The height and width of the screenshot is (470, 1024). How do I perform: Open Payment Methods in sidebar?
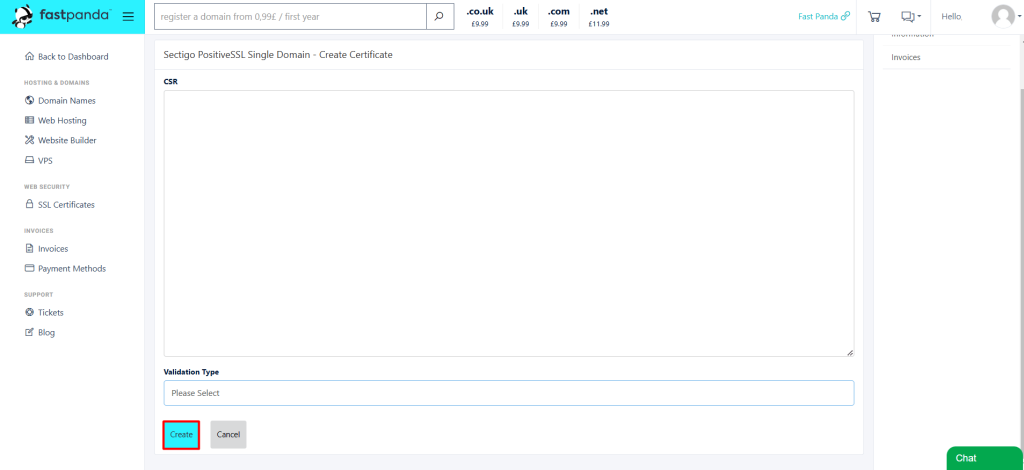pos(65,268)
